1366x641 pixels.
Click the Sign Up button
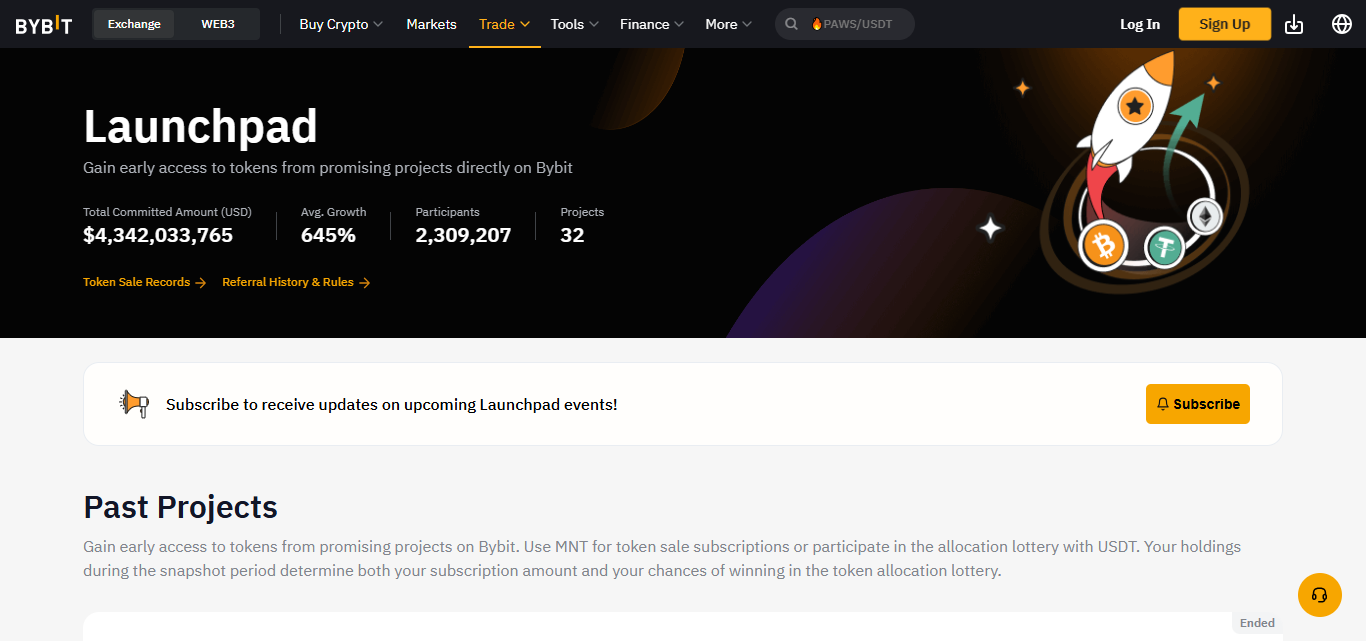[x=1225, y=24]
